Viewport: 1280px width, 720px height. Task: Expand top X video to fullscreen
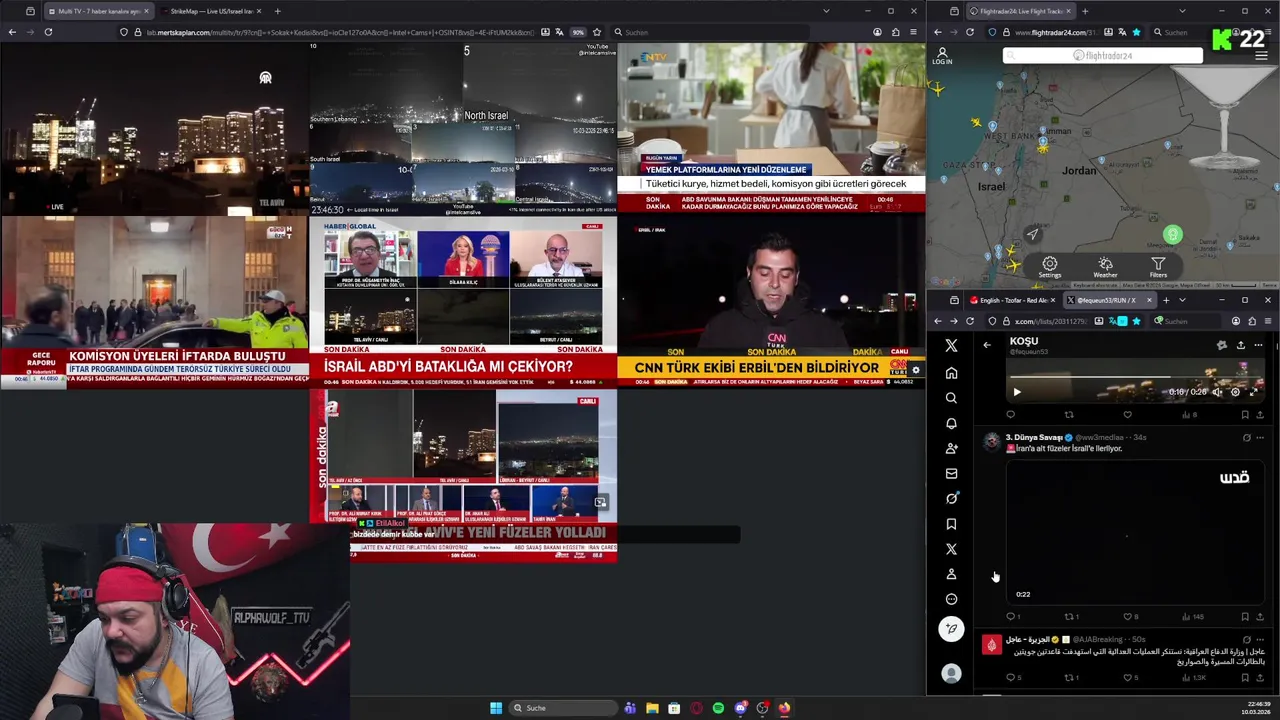coord(1253,392)
